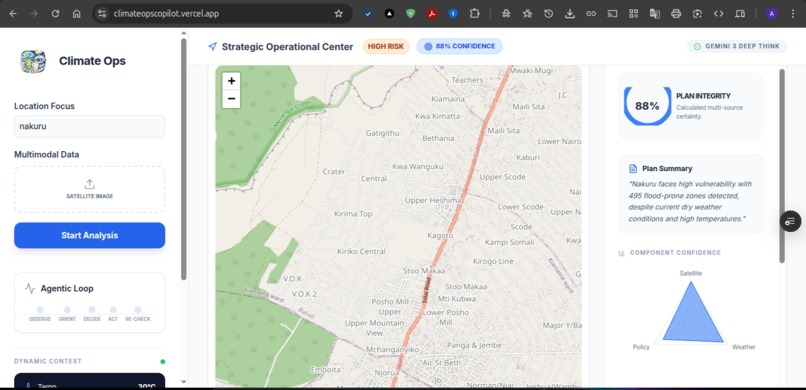Click the sidebar scroll-up arrow
The image size is (806, 390).
[184, 33]
